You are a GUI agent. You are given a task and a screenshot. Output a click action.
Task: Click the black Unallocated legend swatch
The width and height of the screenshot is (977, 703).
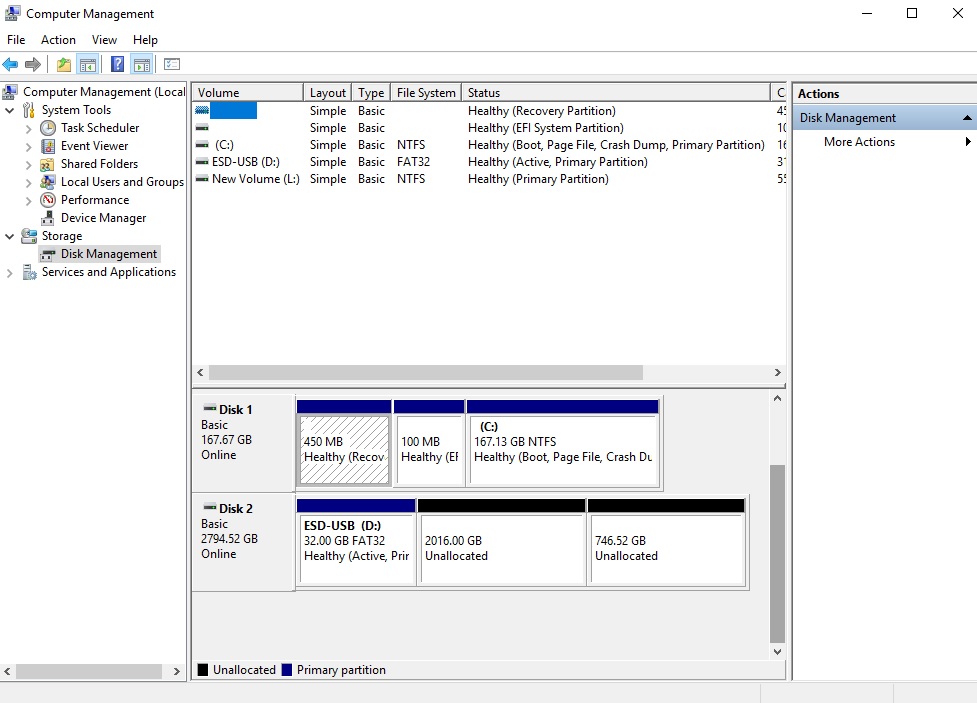203,670
